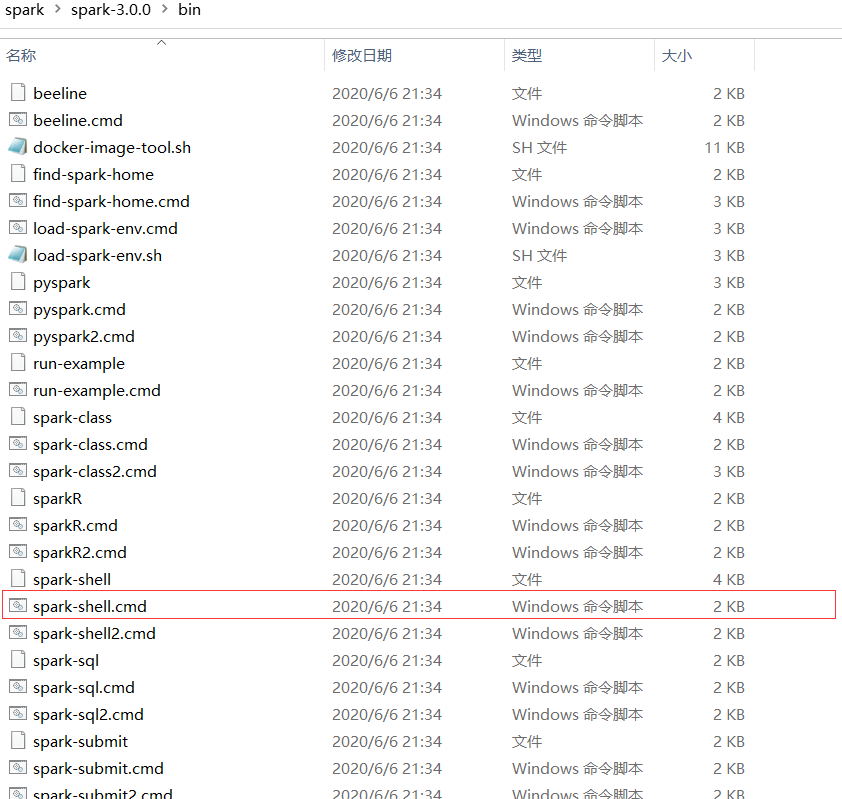Screen dimensions: 842x799
Task: Click the 11 KB size of docker-image-tool.sh
Action: coord(724,148)
